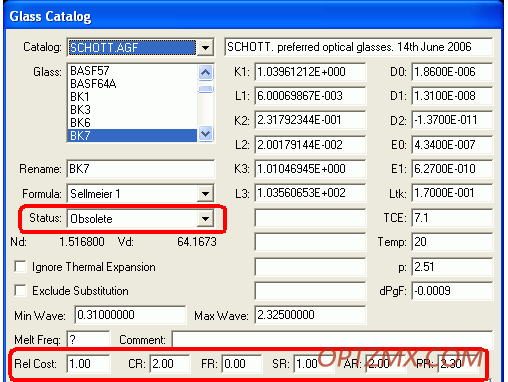Click the Melt Freq field
This screenshot has height=382, width=508.
88,340
